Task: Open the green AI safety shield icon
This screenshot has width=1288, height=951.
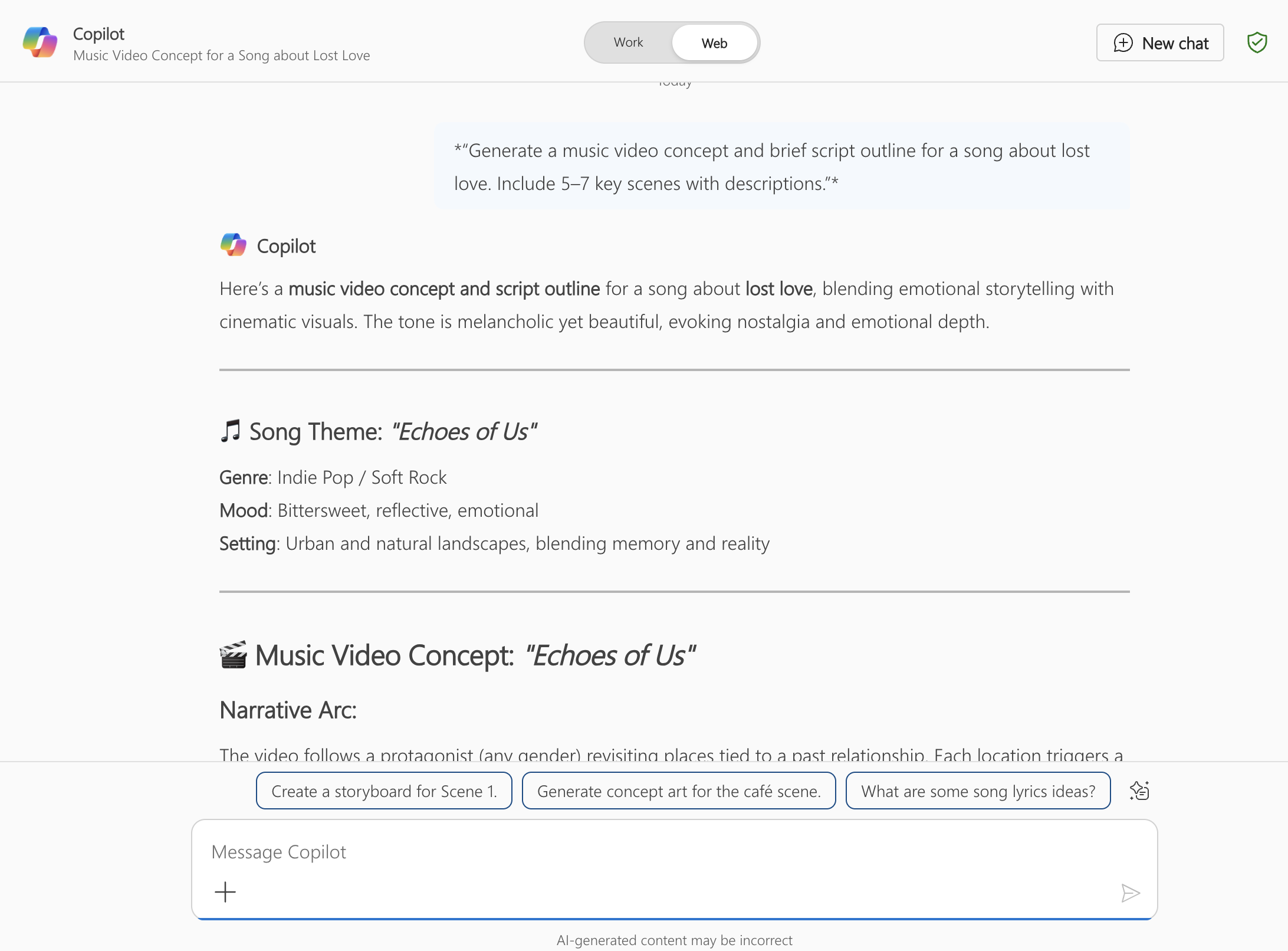Action: click(x=1257, y=42)
